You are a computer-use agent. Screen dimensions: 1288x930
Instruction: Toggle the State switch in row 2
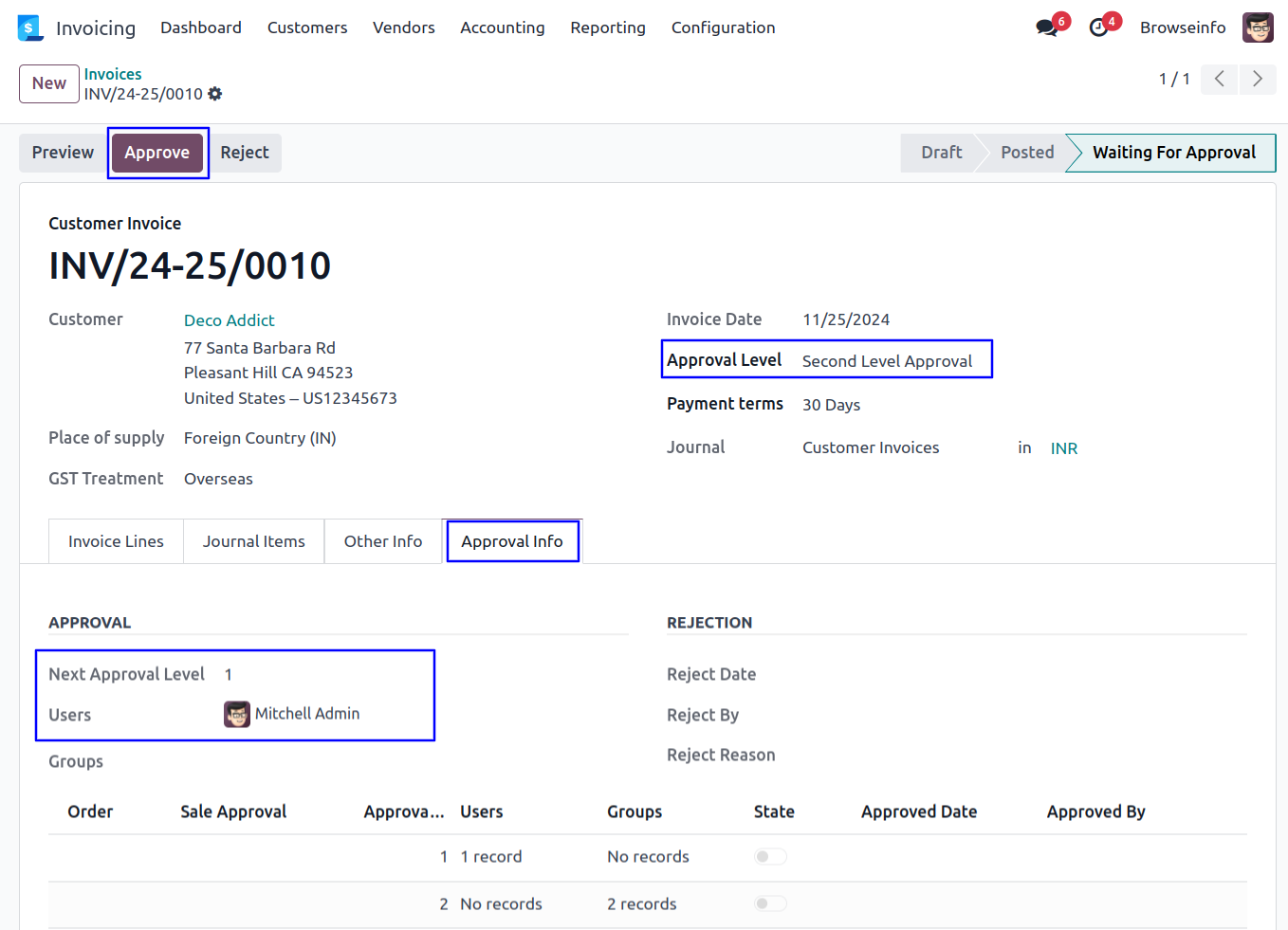770,904
